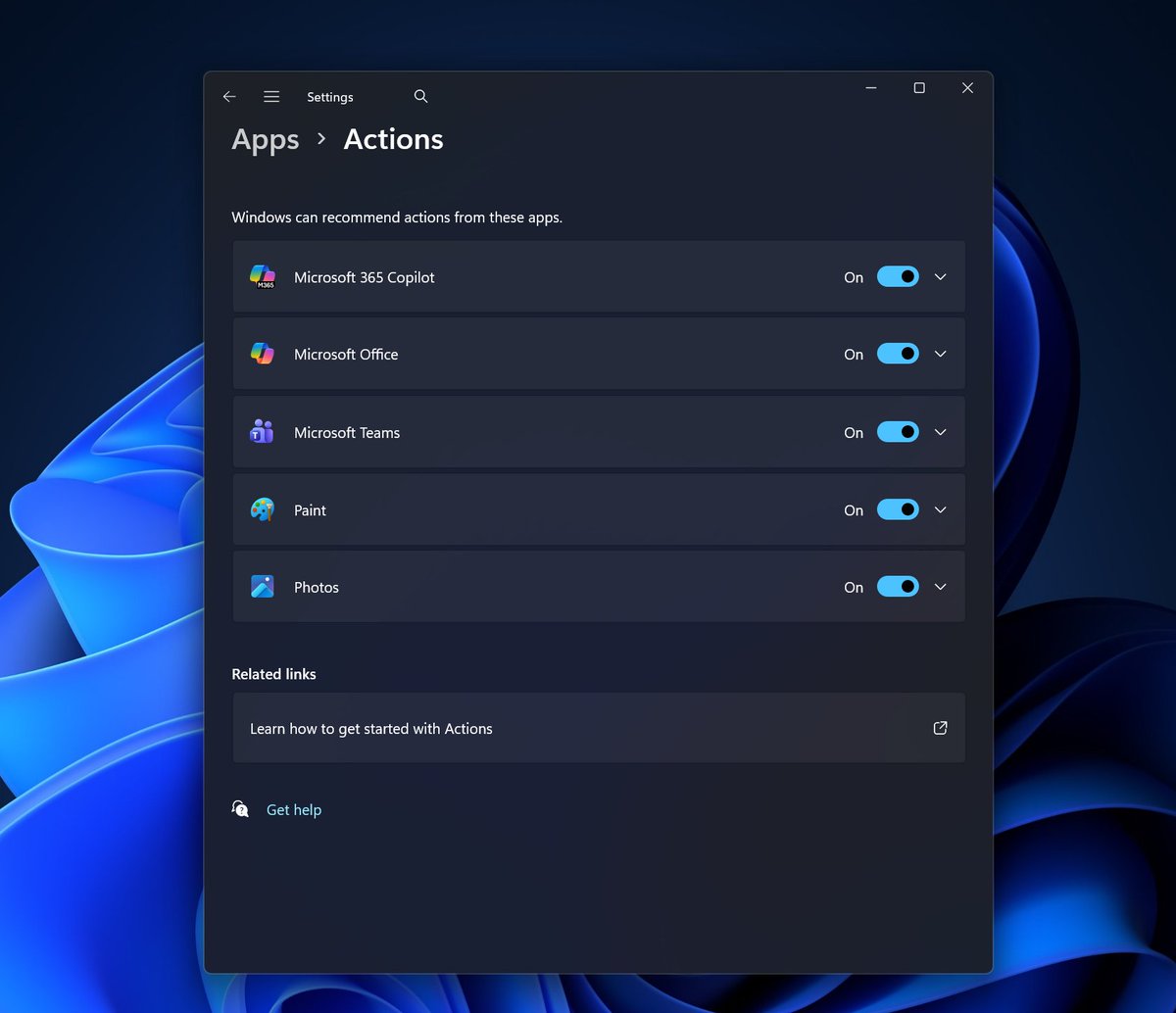Click the Paint palette icon
Viewport: 1176px width, 1013px height.
262,509
